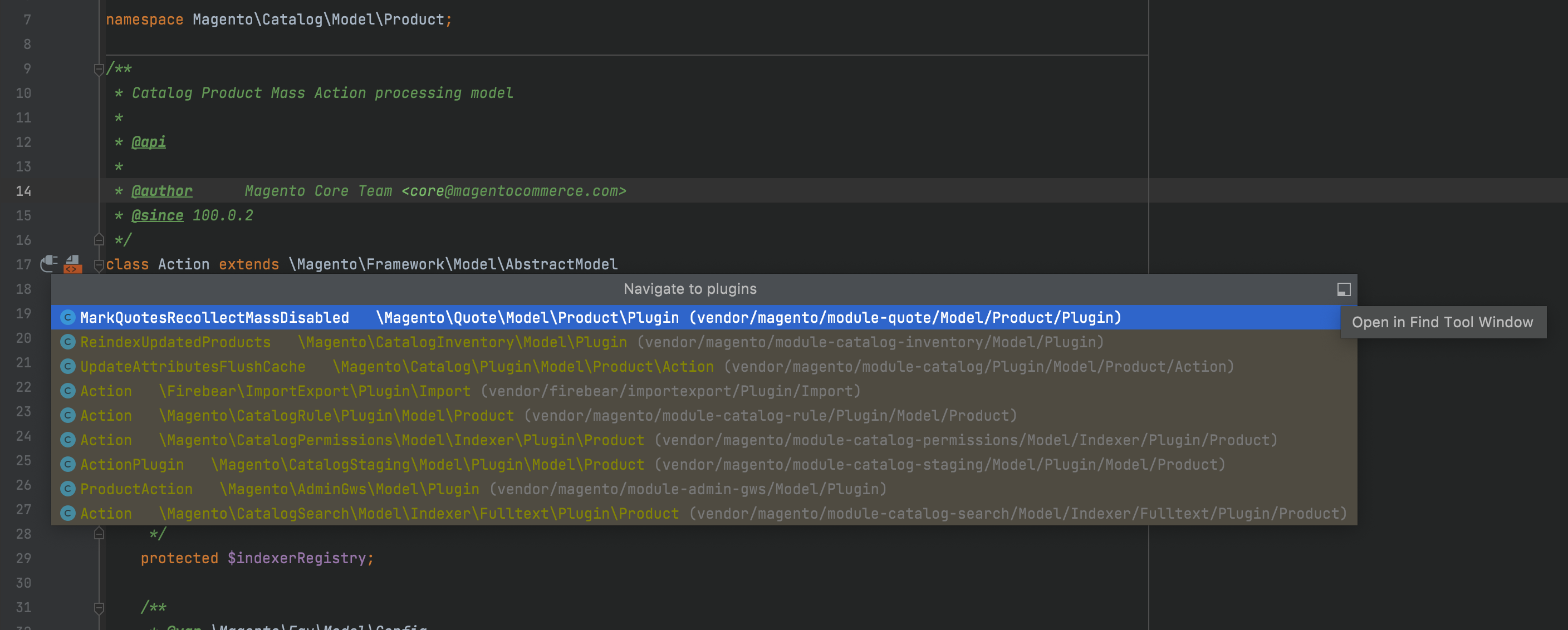
Task: Click line number 14 in gutter
Action: (23, 191)
